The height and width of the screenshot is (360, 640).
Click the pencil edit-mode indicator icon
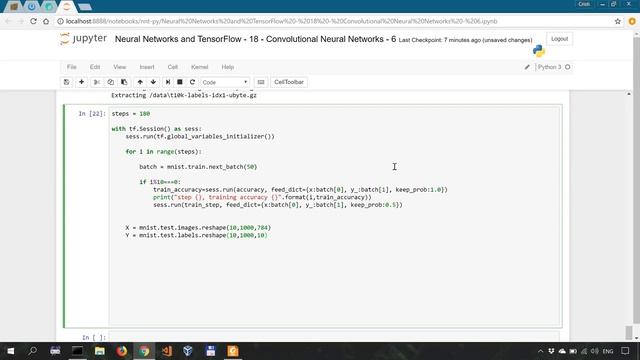coord(527,67)
